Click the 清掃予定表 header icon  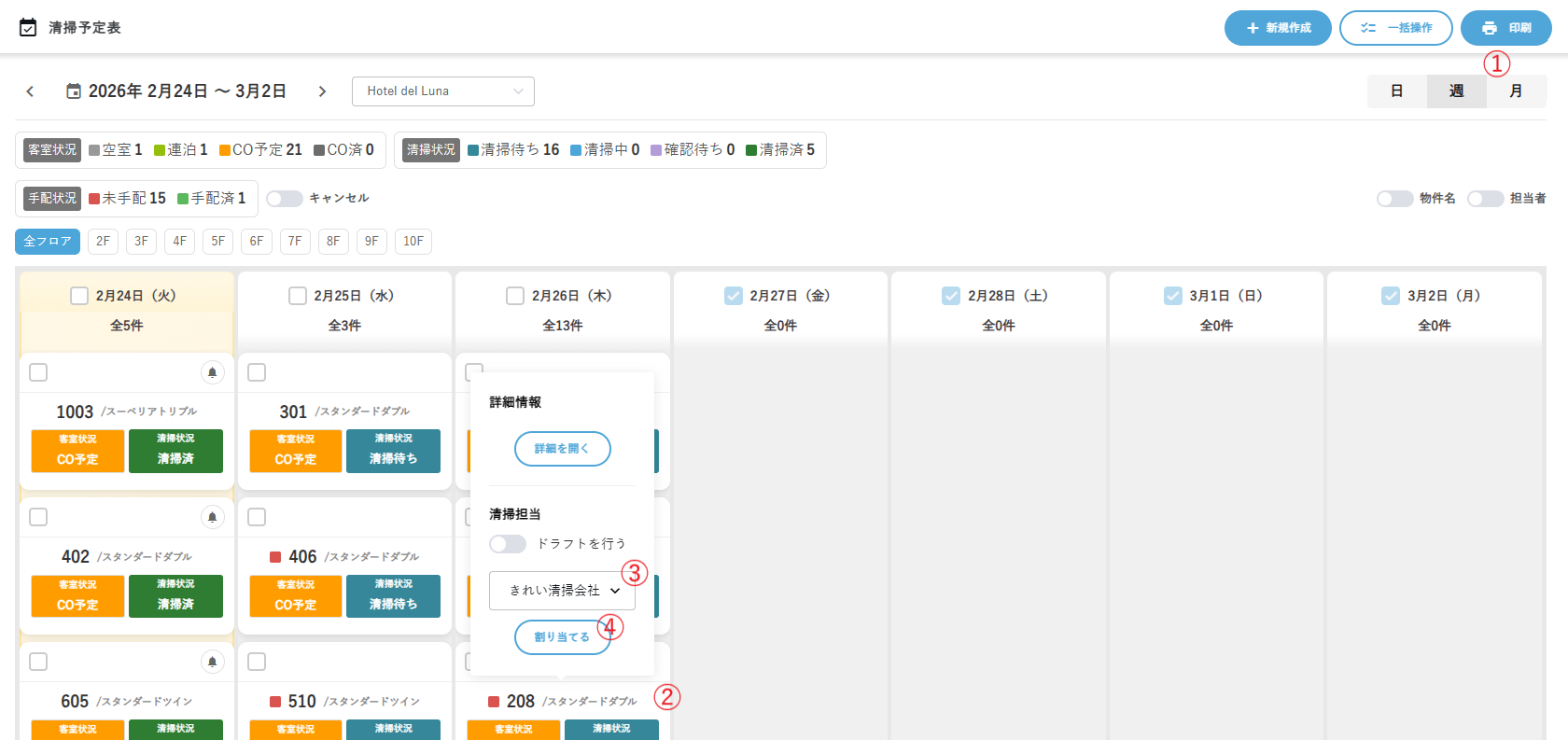[x=28, y=28]
